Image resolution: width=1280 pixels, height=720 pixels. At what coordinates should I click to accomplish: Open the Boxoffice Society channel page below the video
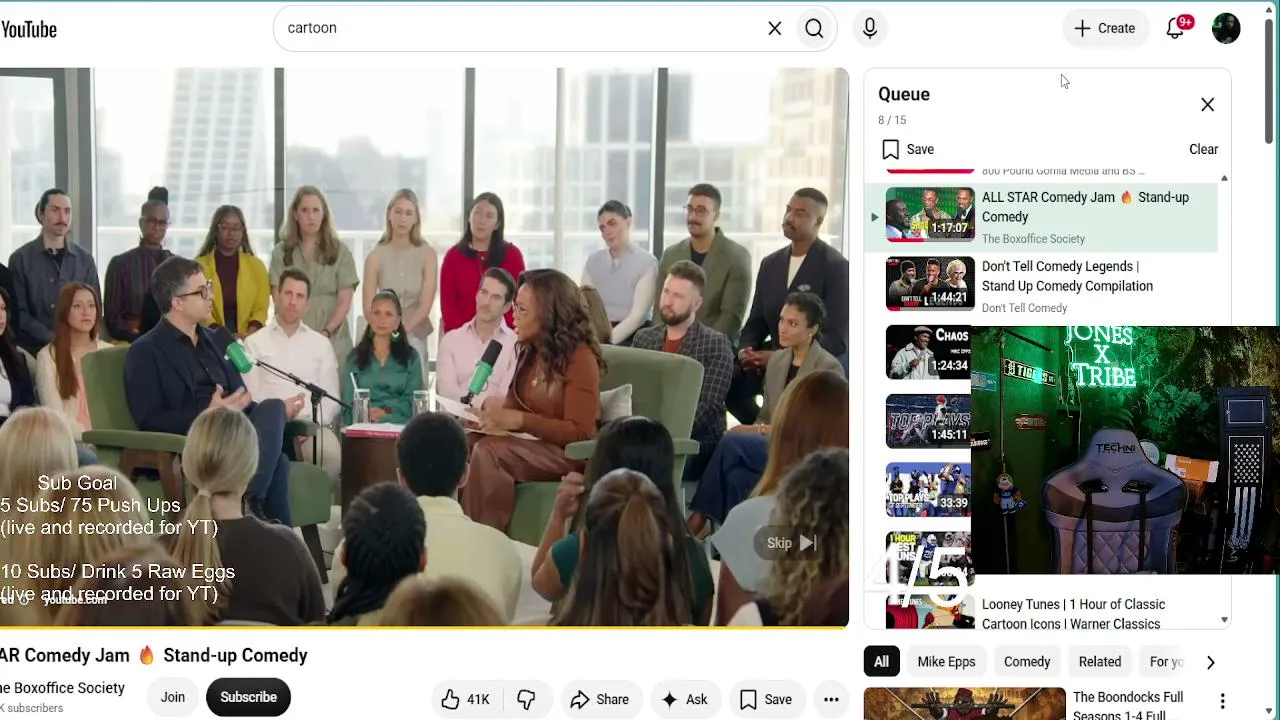(62, 688)
